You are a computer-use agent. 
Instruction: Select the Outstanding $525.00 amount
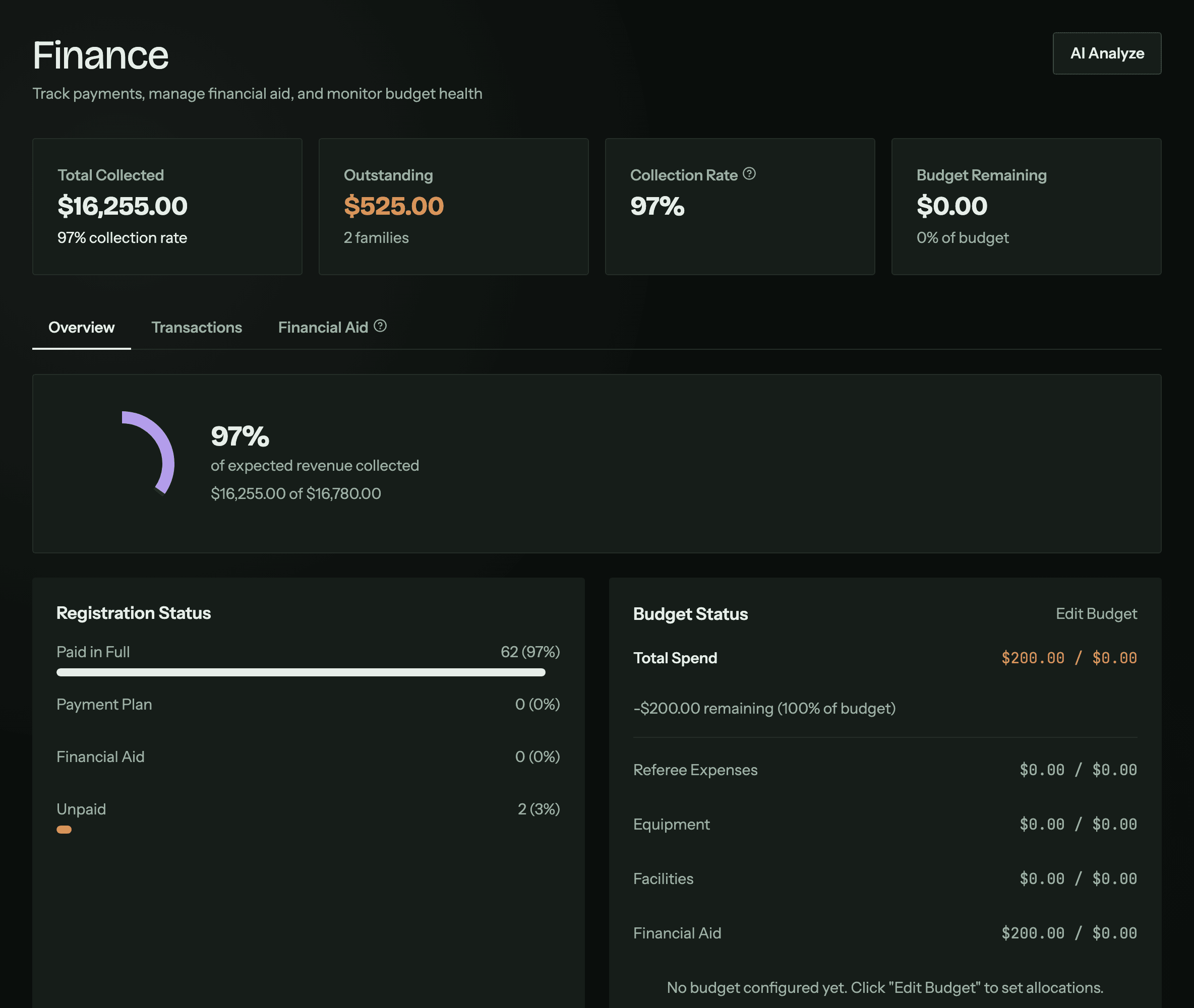click(394, 206)
